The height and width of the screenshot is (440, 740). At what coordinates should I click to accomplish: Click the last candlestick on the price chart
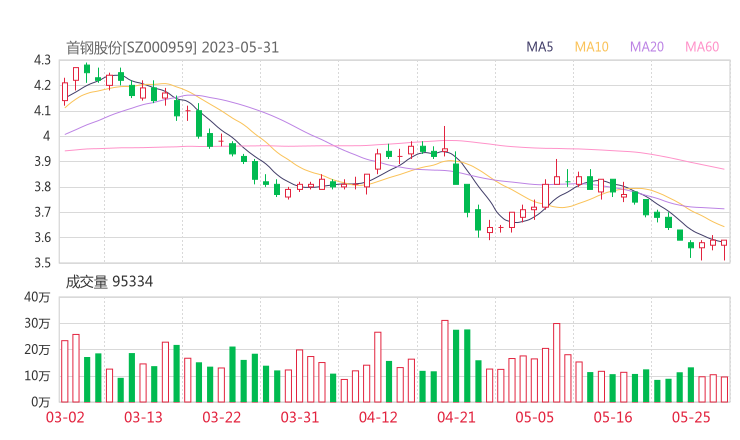724,249
